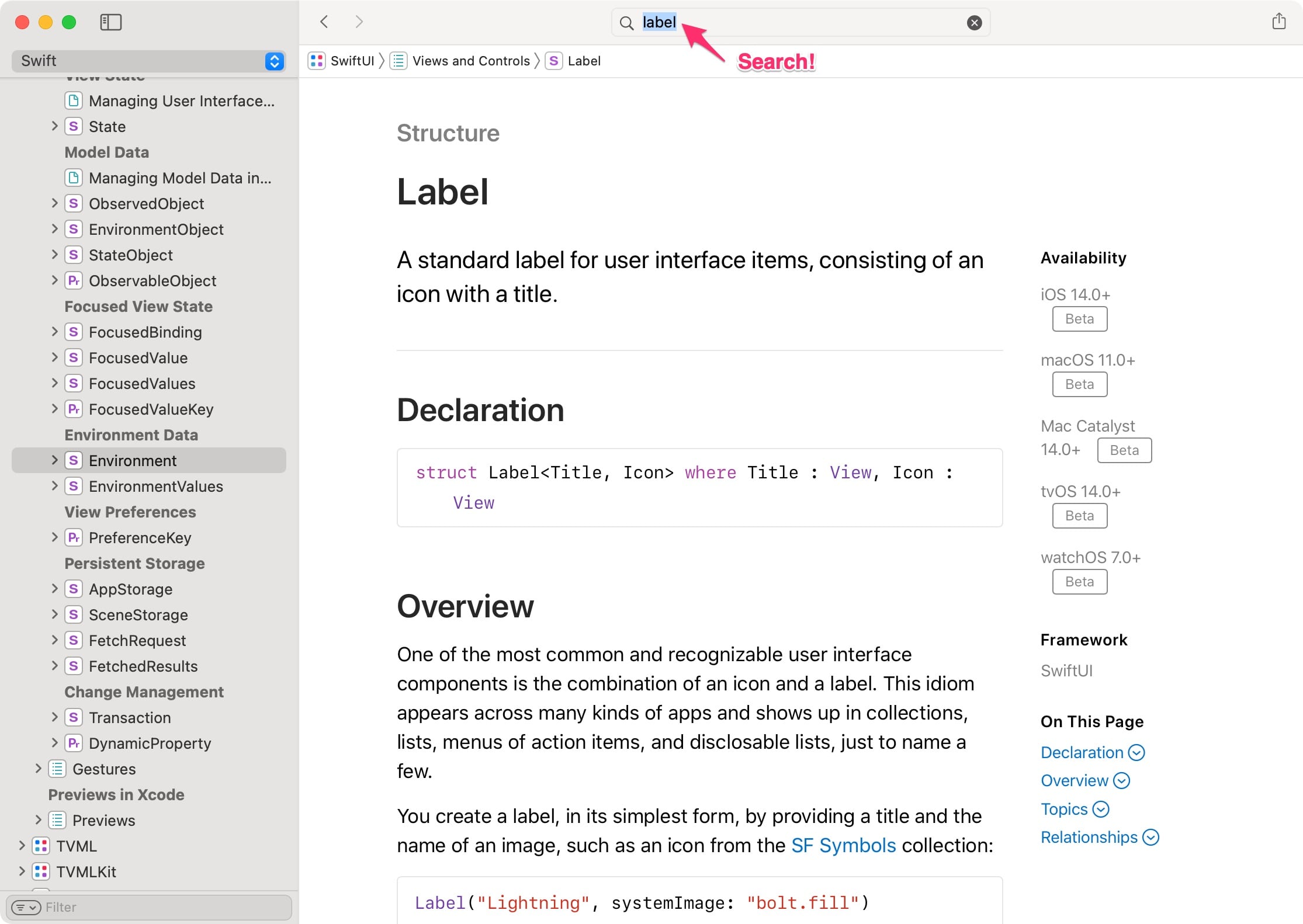Clear the search field with X icon

[974, 23]
